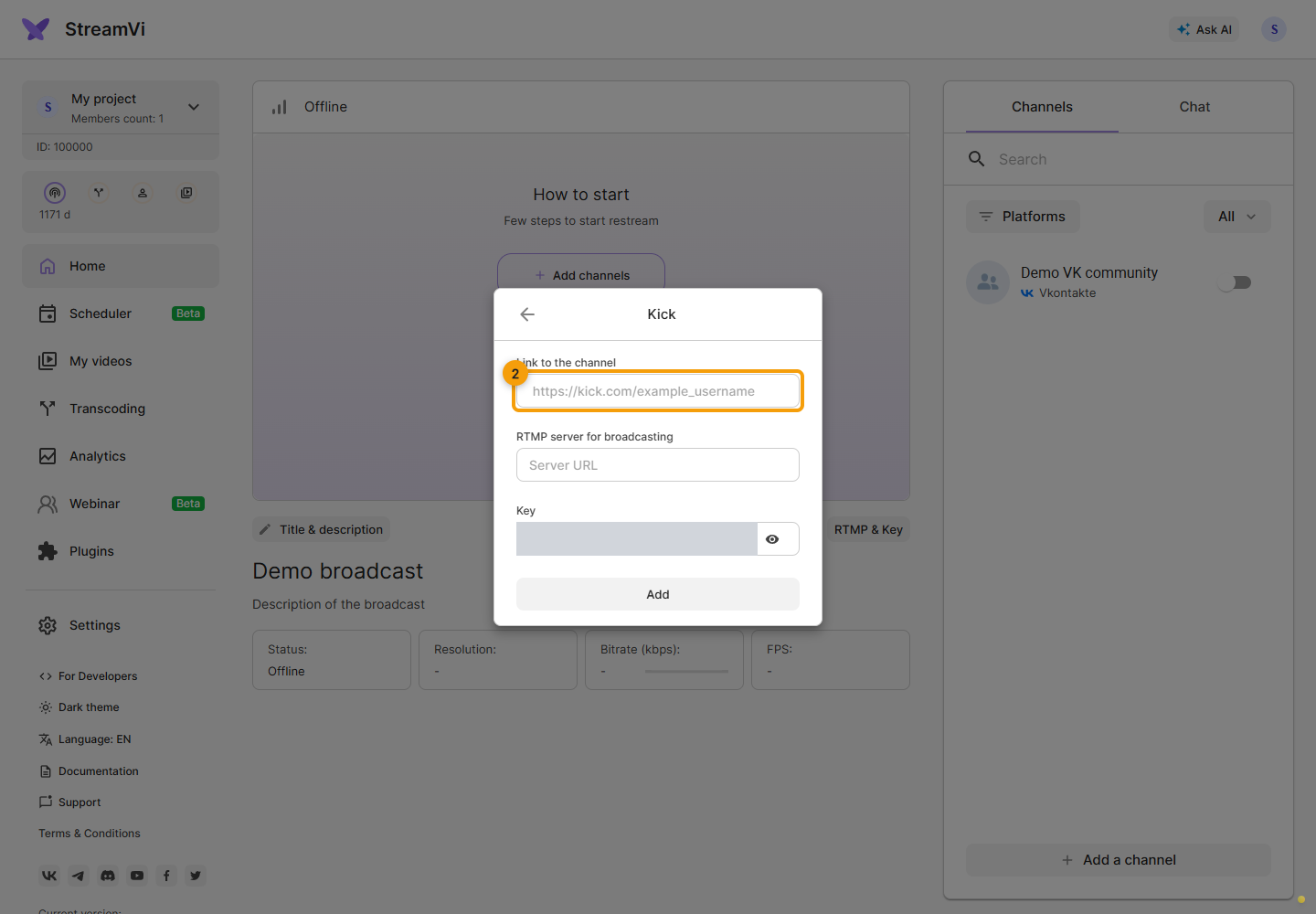Click the restream broadcast tower icon
Image resolution: width=1316 pixels, height=914 pixels.
tap(55, 193)
